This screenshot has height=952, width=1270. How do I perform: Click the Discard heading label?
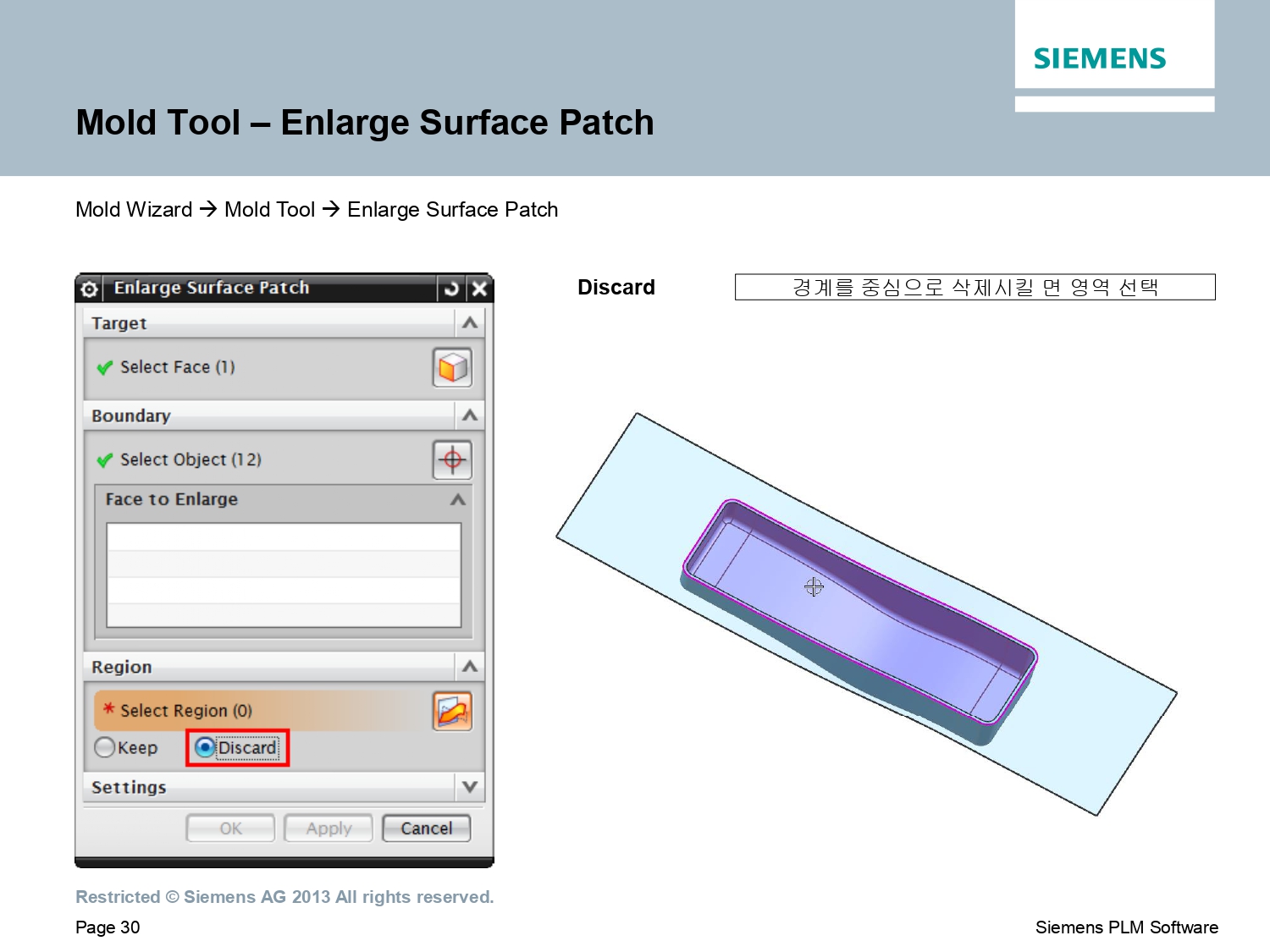pos(616,288)
